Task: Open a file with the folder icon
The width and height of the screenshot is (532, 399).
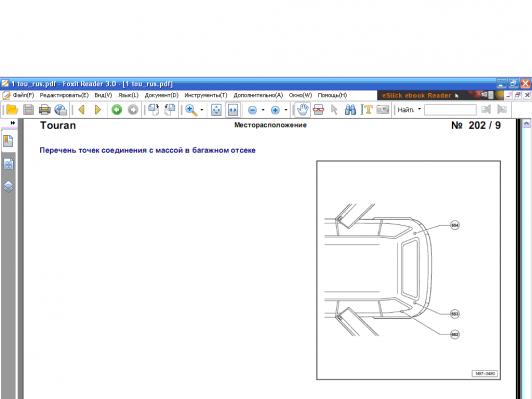Action: pyautogui.click(x=12, y=110)
